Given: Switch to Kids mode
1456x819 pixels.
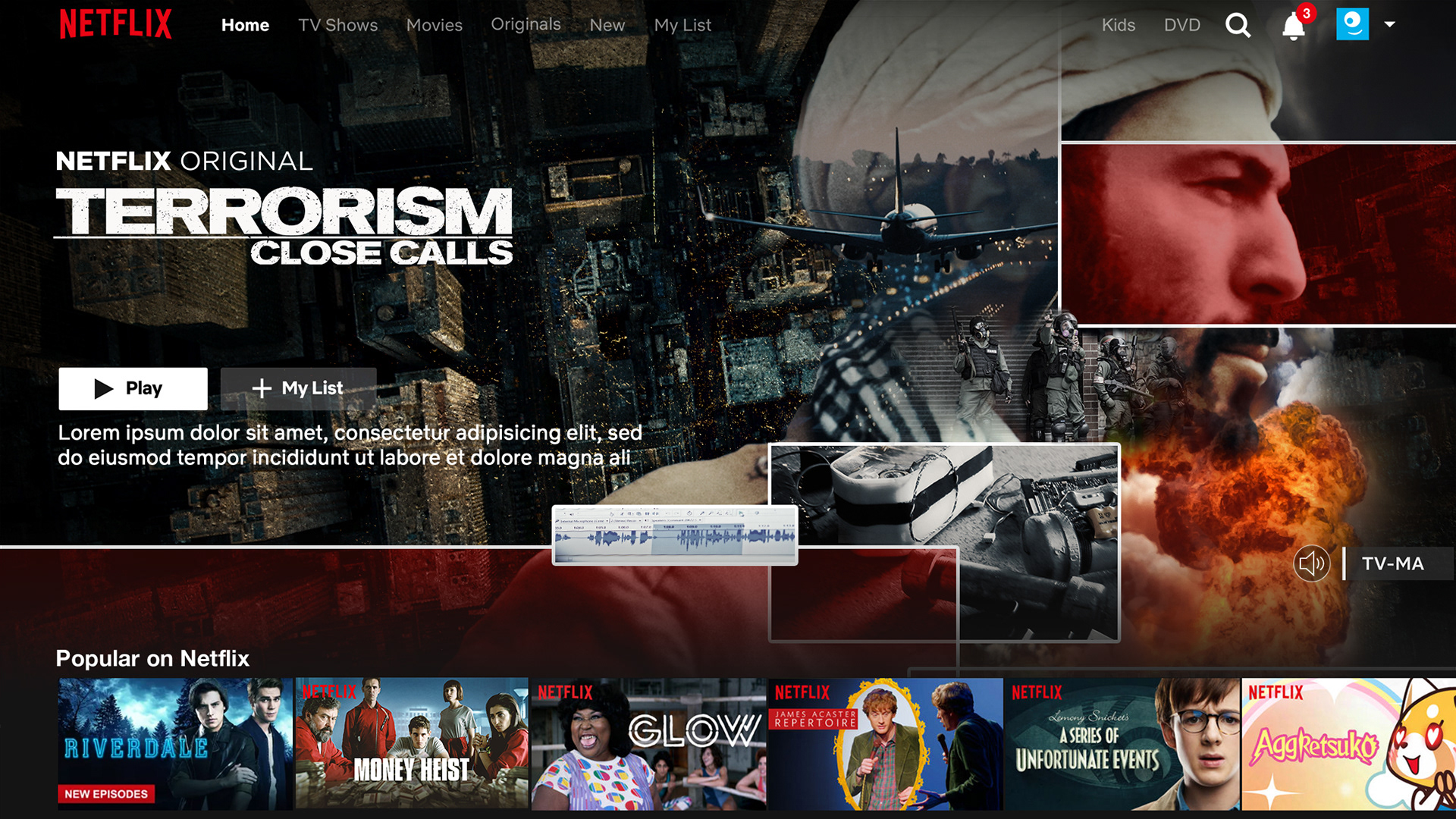Looking at the screenshot, I should tap(1119, 25).
